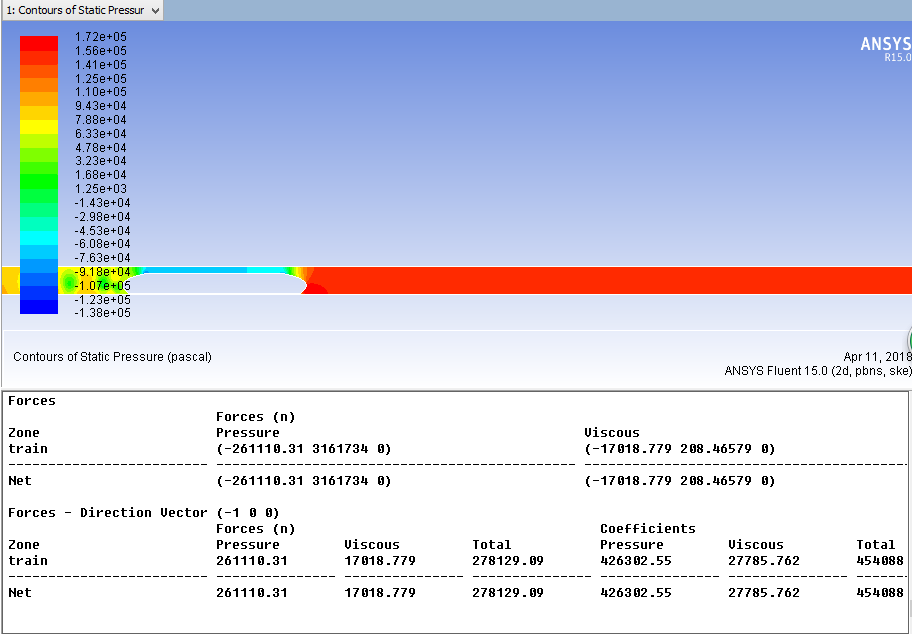
Task: Select the train row viscous vector (-17018.779 208.46579 0)
Action: 679,449
